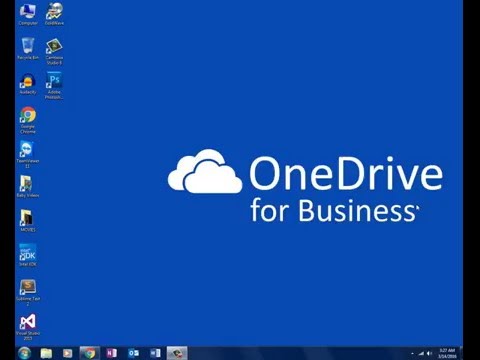The height and width of the screenshot is (360, 480).
Task: Click the Show desktop strip
Action: pos(461,353)
